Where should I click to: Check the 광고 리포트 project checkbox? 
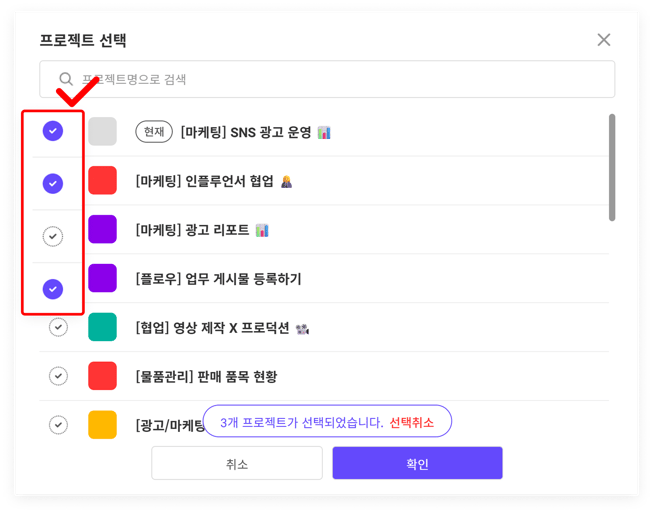(53, 236)
